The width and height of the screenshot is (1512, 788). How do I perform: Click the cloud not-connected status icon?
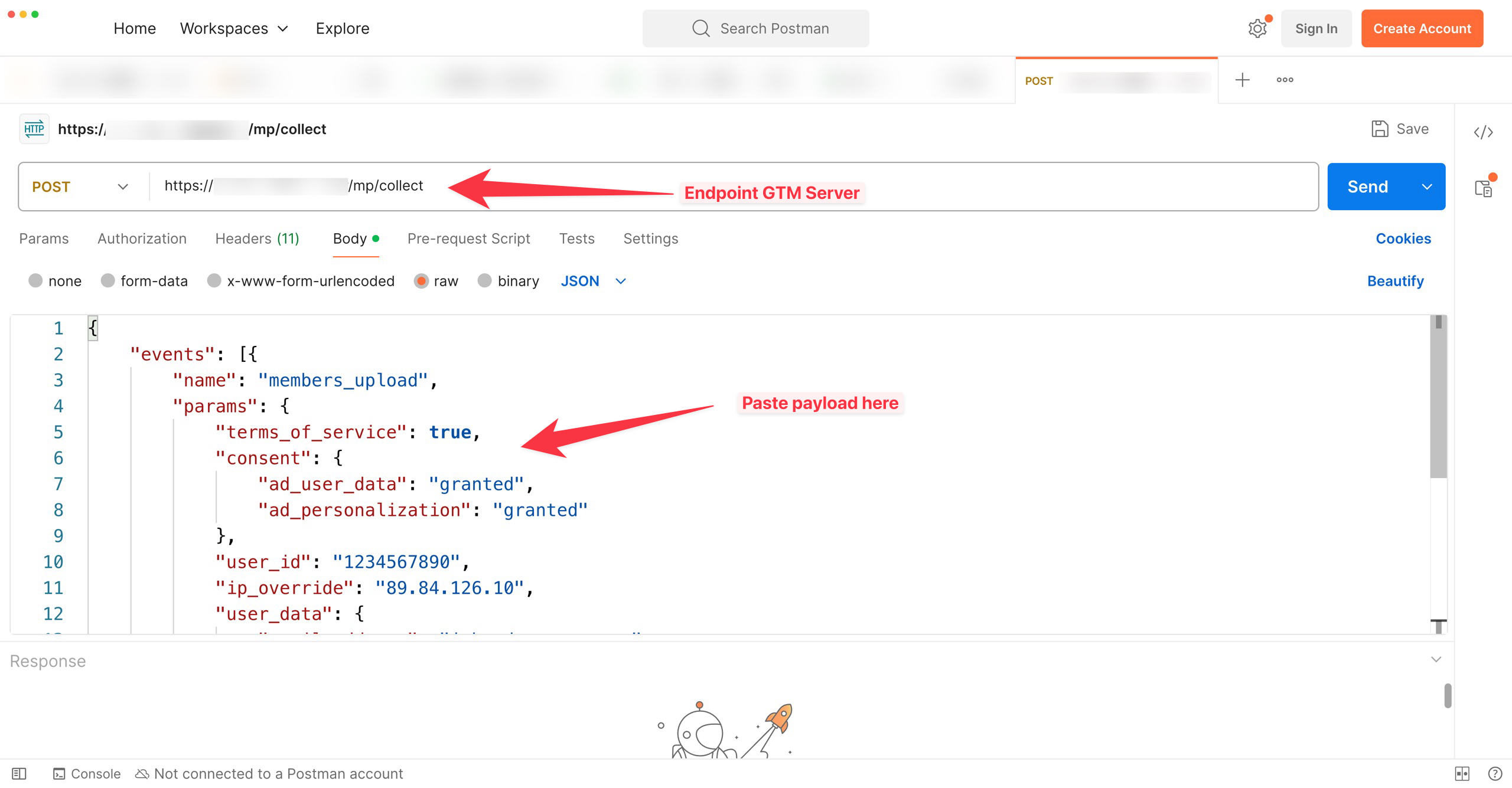point(142,773)
